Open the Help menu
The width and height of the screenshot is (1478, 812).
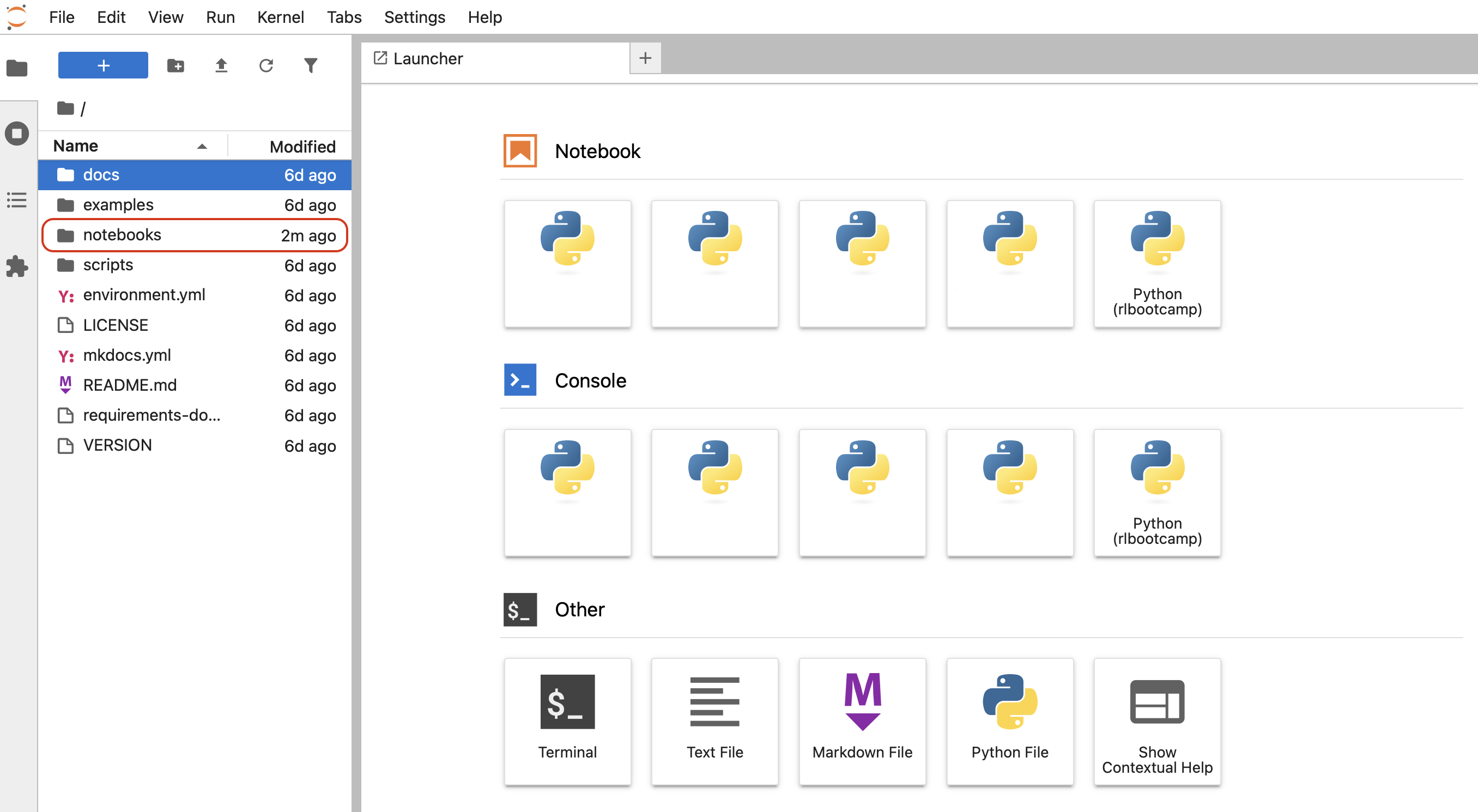pos(485,17)
